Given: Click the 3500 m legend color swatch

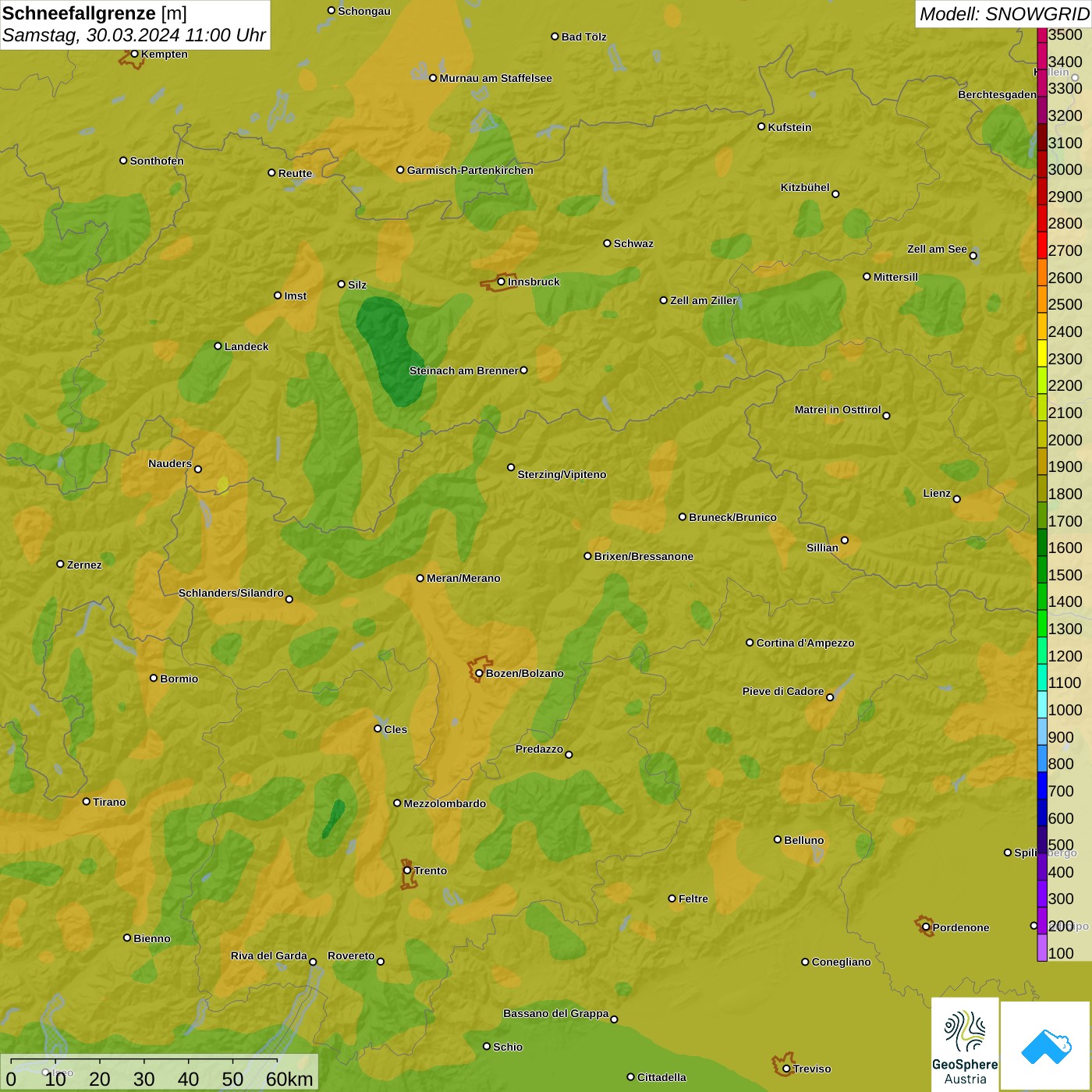Looking at the screenshot, I should click(x=1041, y=35).
